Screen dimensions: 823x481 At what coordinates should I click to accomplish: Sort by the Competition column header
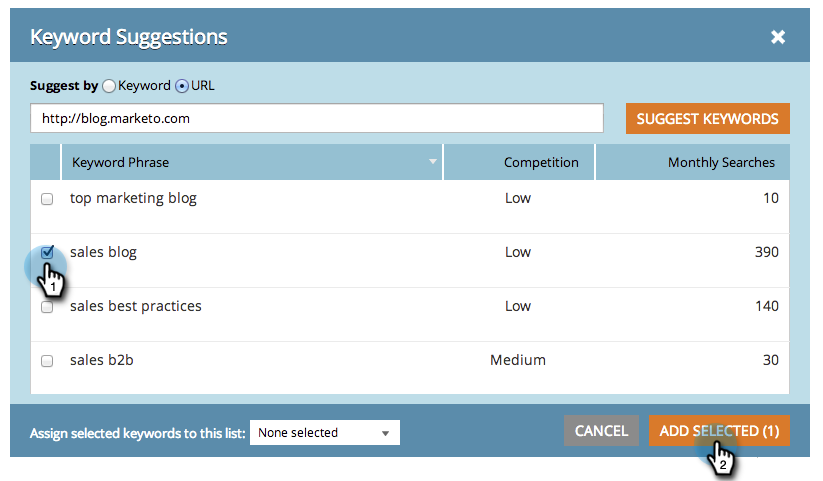[540, 162]
